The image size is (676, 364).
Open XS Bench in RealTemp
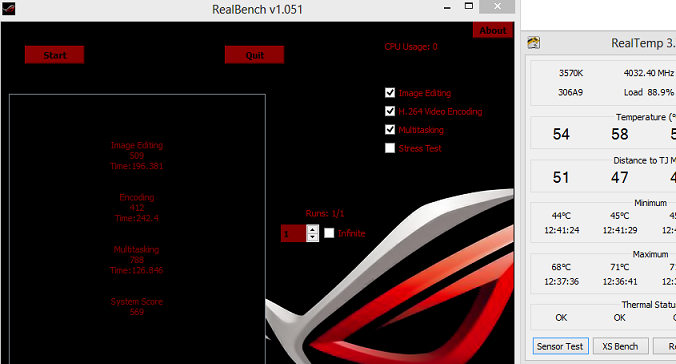coord(620,346)
